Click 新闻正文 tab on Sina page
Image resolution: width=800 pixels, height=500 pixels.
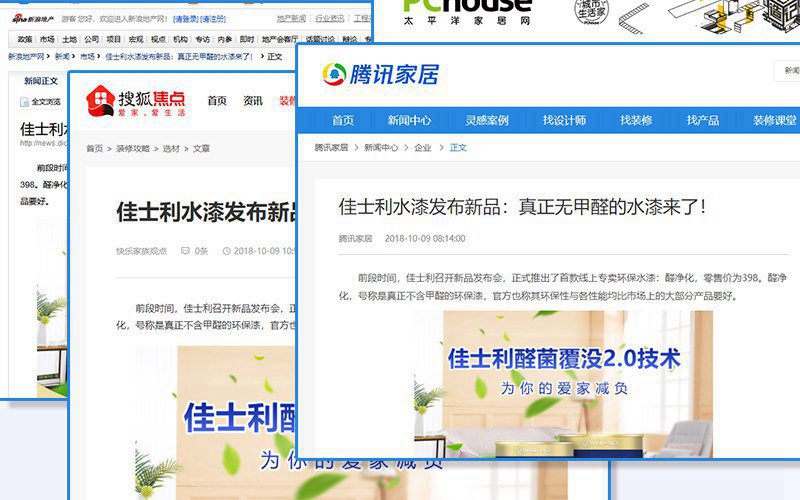point(41,81)
